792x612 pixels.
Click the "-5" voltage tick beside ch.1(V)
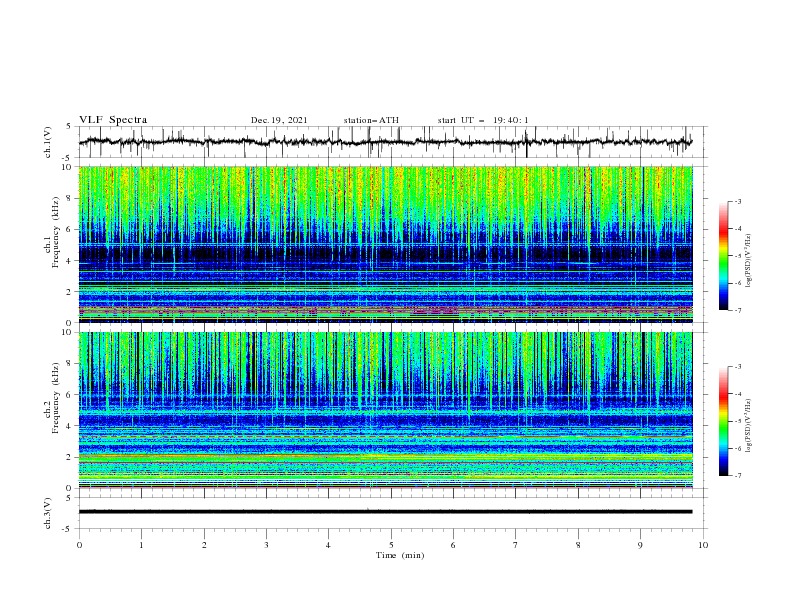[x=68, y=158]
